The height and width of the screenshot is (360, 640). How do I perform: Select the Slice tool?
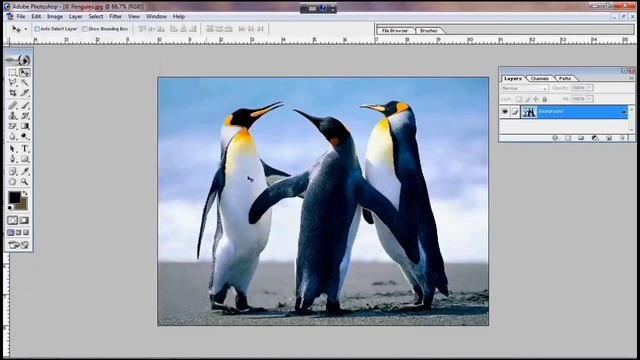tap(25, 93)
